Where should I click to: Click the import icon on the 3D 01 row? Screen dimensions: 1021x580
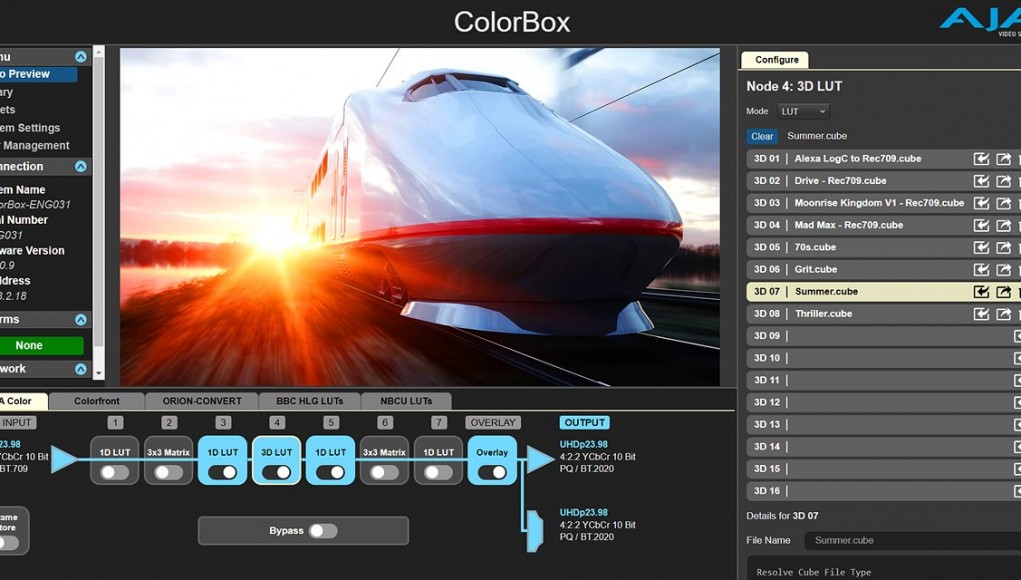[981, 159]
